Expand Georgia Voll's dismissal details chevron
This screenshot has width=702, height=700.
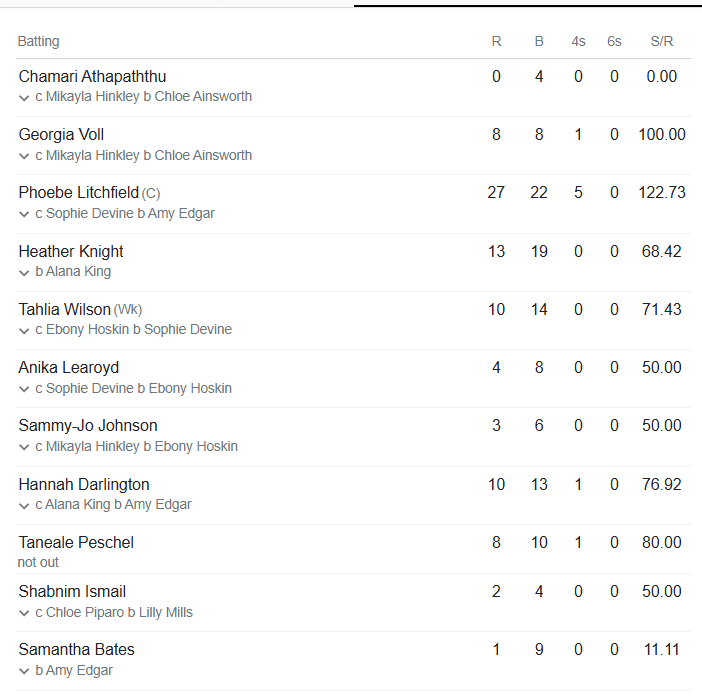pyautogui.click(x=24, y=156)
